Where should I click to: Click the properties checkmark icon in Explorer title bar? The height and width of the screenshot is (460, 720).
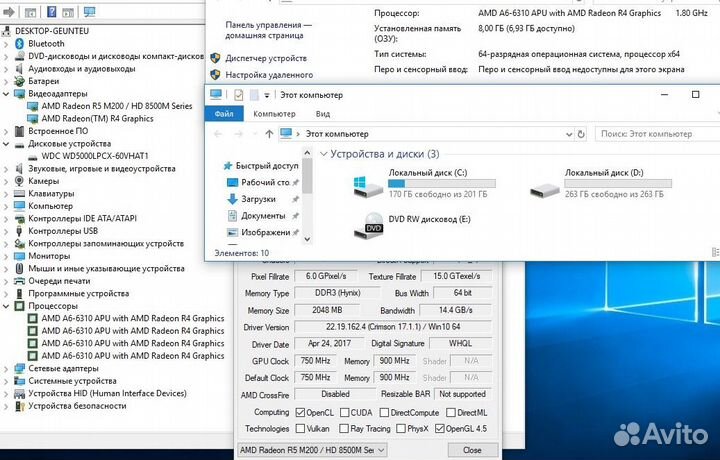coord(238,95)
